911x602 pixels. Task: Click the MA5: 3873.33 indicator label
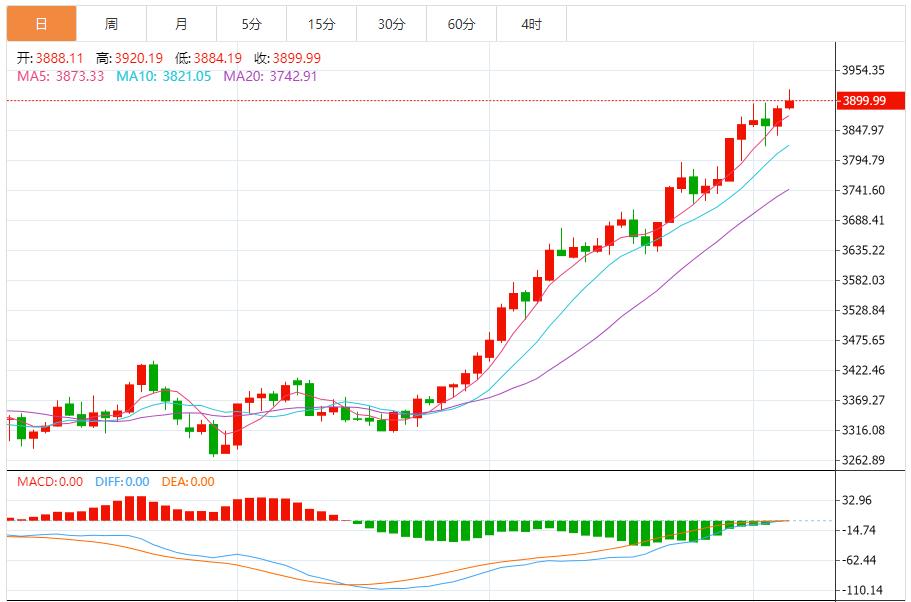[x=61, y=76]
